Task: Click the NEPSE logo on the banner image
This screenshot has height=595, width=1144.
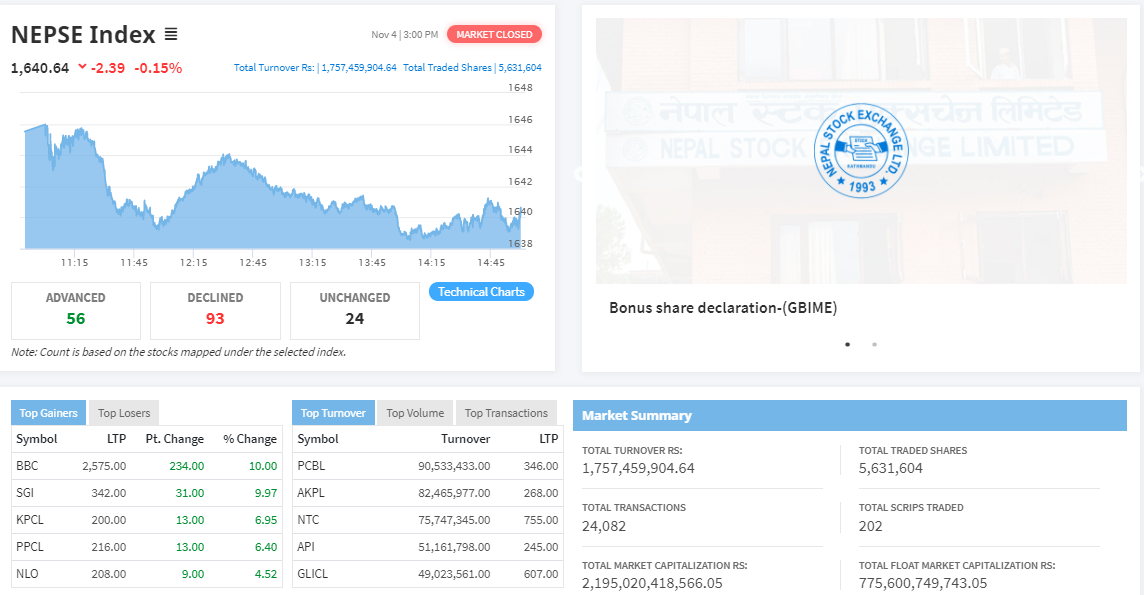Action: tap(861, 150)
